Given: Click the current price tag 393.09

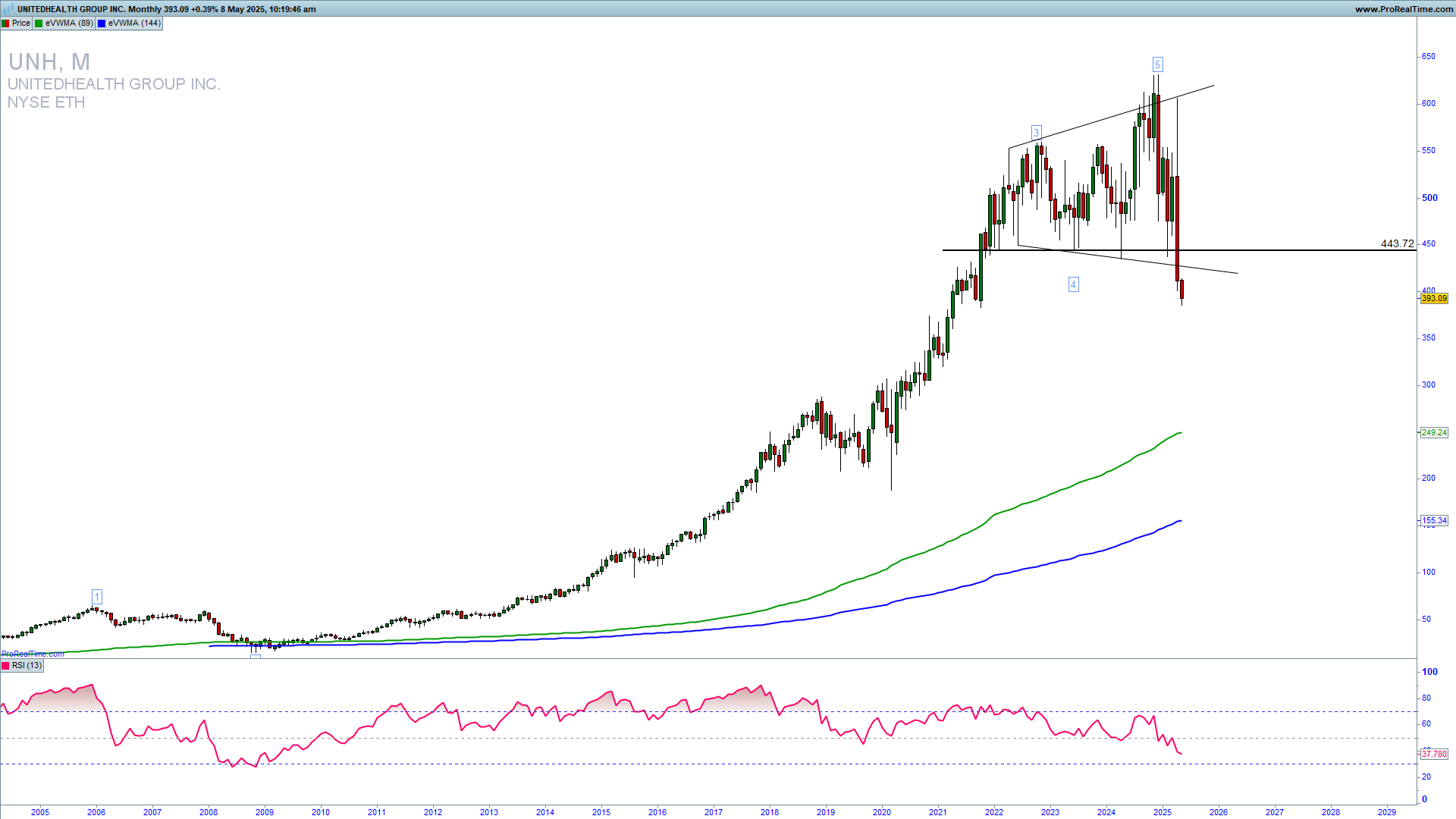Looking at the screenshot, I should 1434,299.
